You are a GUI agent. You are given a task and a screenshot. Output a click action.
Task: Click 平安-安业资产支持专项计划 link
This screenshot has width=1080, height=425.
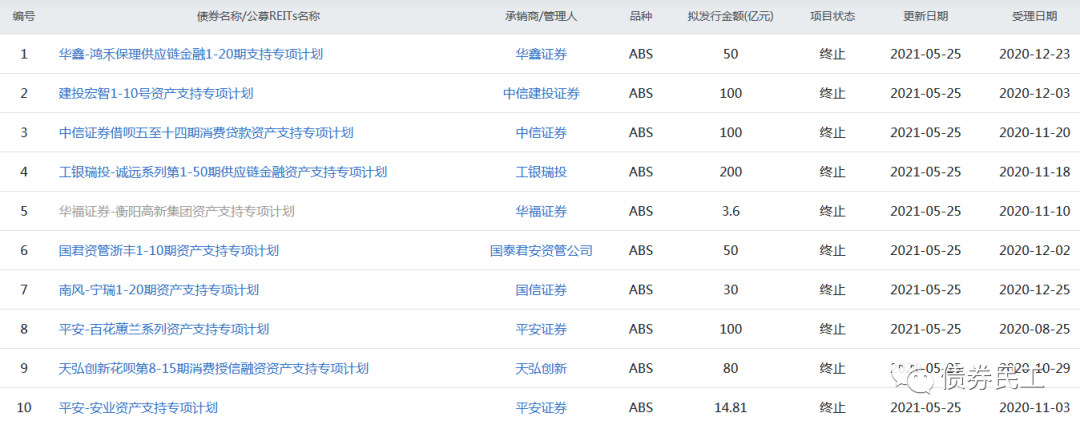click(138, 407)
